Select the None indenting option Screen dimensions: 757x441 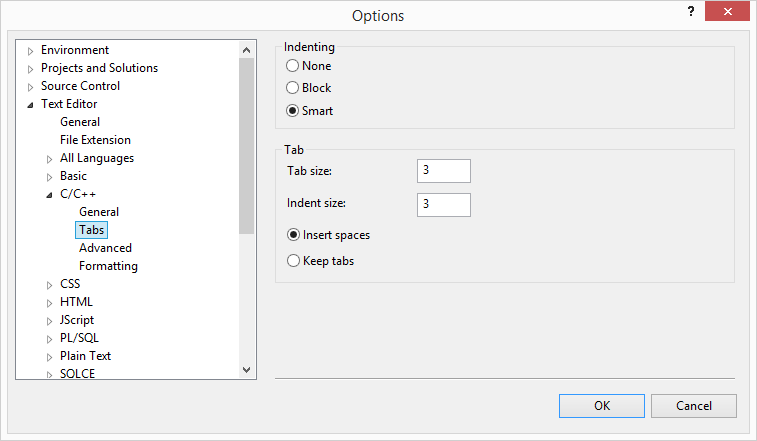pos(292,65)
